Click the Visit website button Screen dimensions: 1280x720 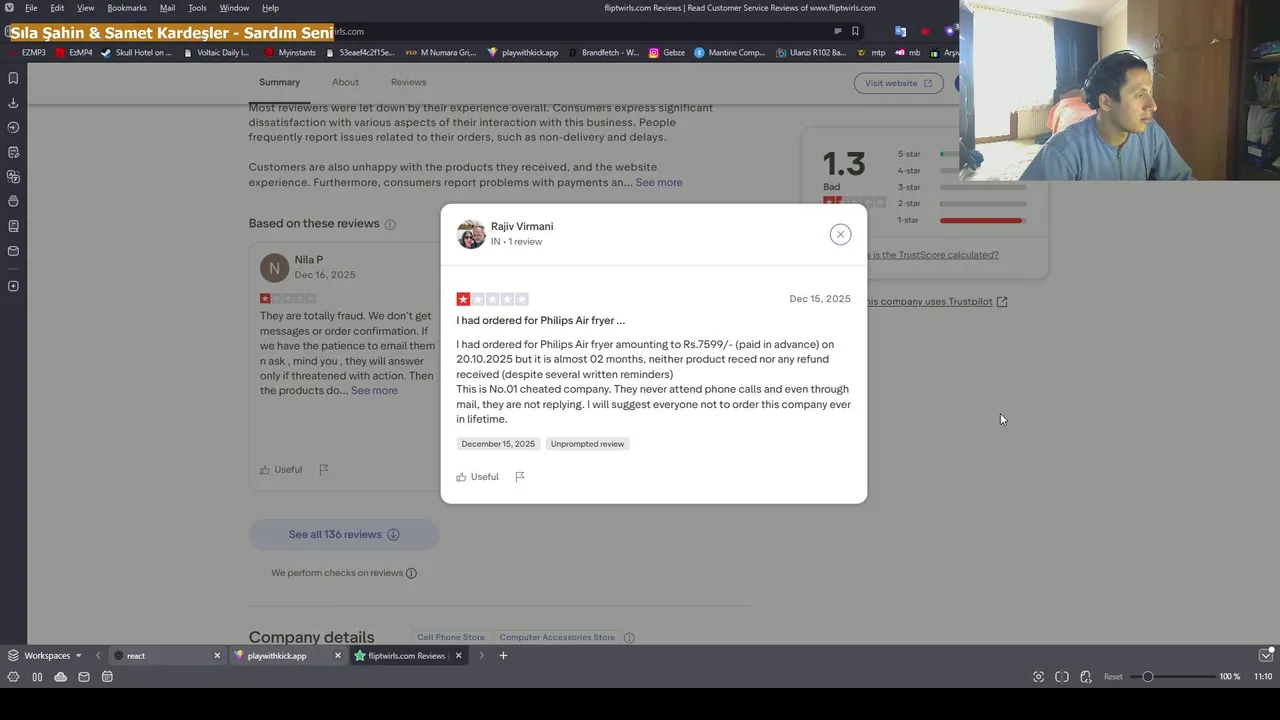pyautogui.click(x=898, y=83)
